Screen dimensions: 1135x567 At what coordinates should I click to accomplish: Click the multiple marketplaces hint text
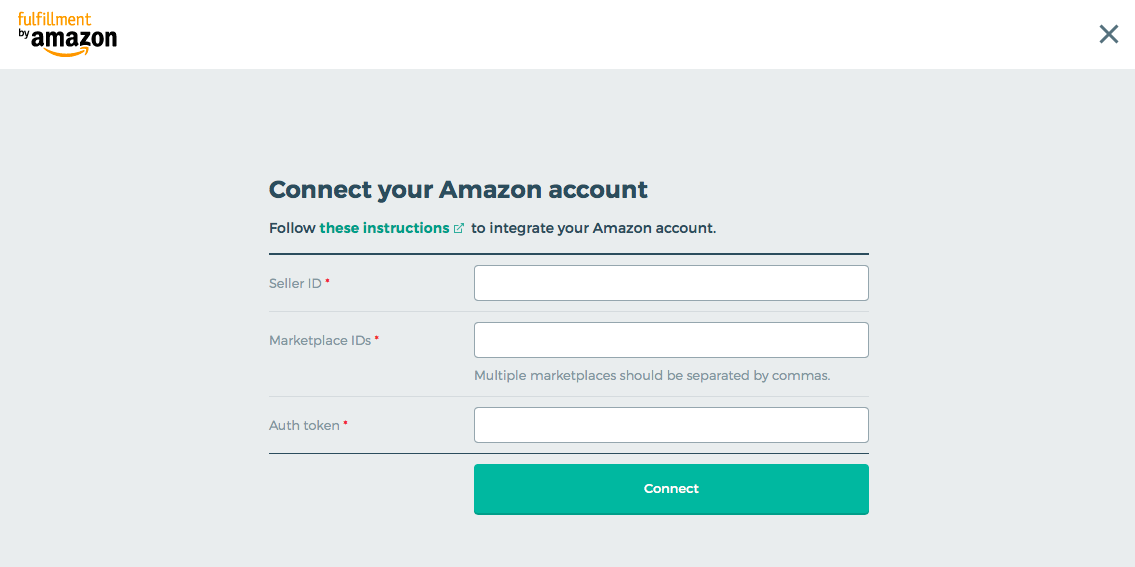(652, 376)
